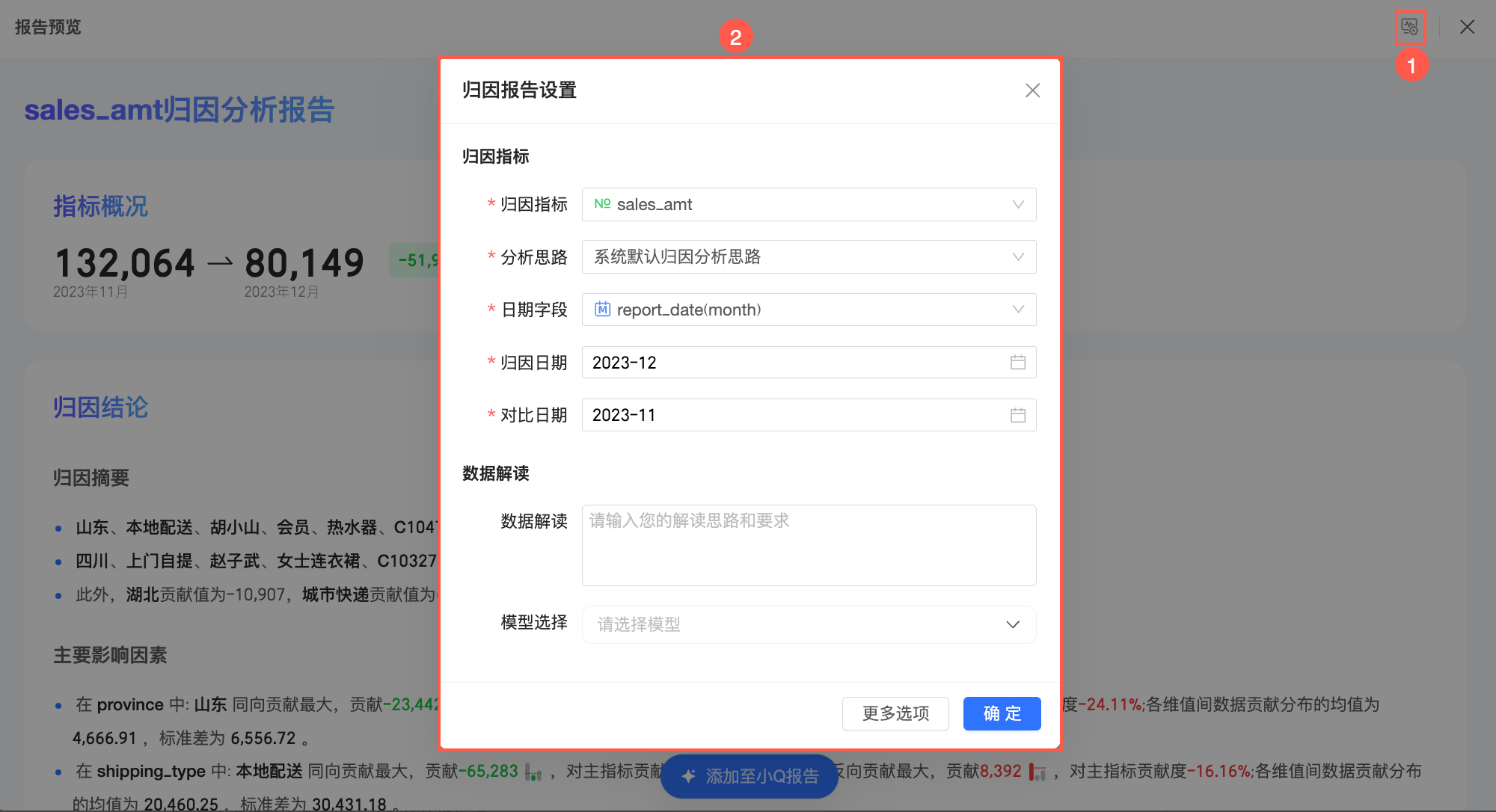Screen dimensions: 1496x812
Task: Open calendar icon for 对比日期
Action: (x=1017, y=415)
